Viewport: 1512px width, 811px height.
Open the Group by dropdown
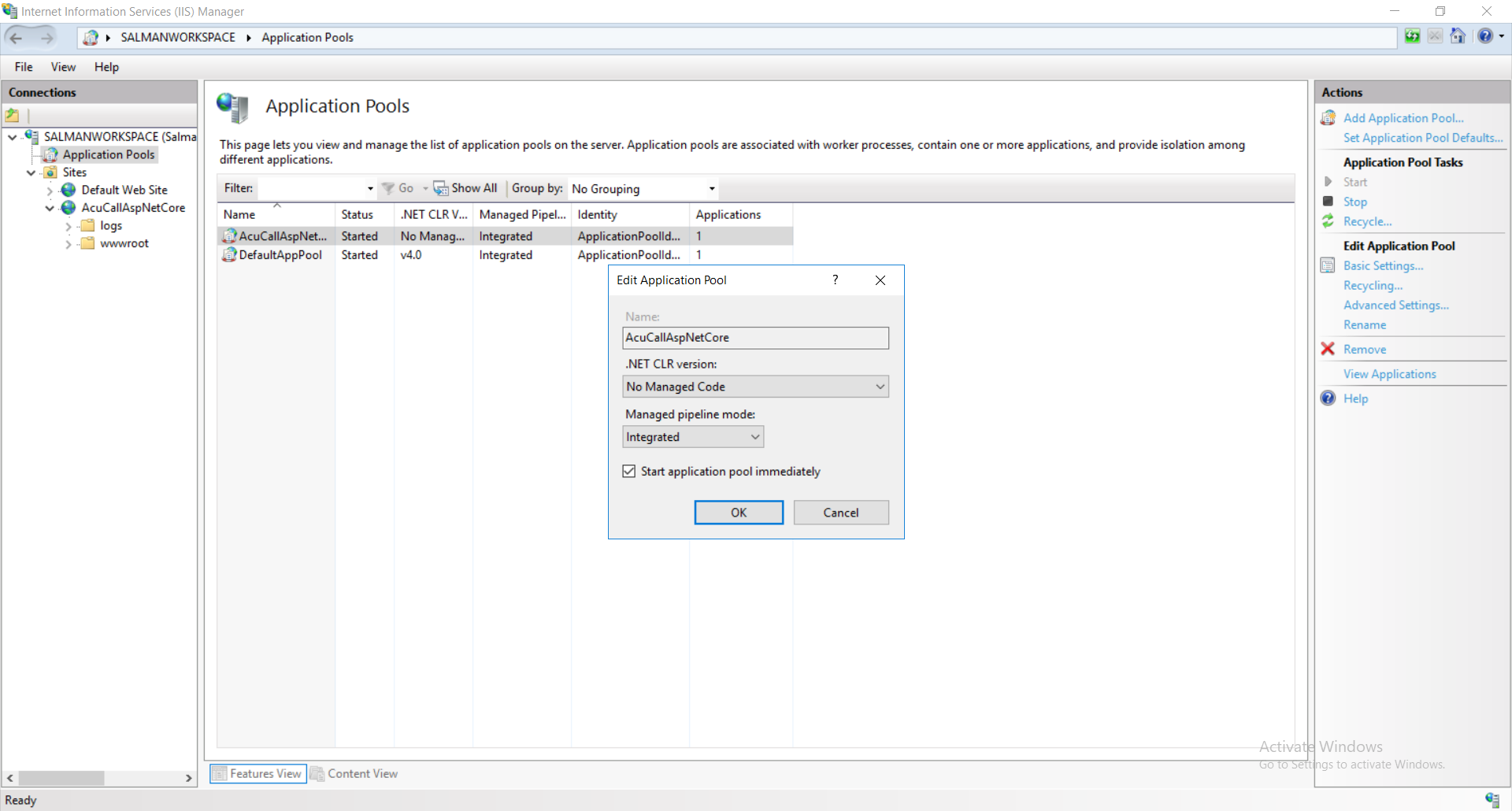(711, 189)
